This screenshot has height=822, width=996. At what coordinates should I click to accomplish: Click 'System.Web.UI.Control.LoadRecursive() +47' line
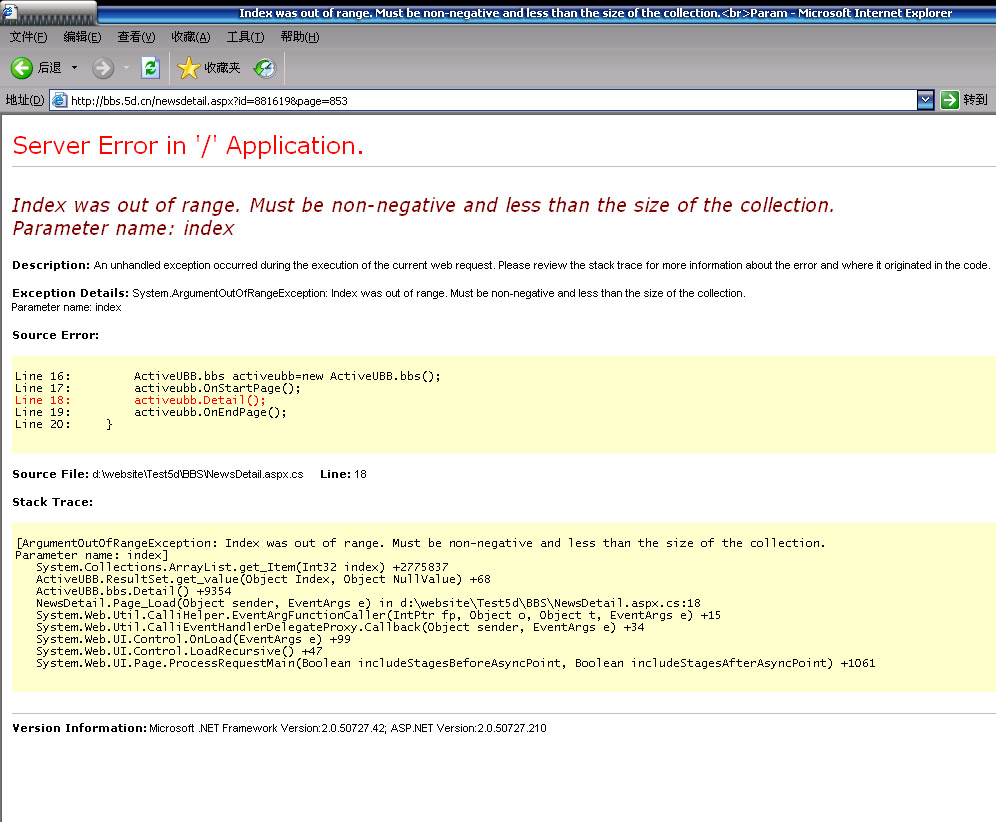pos(179,651)
